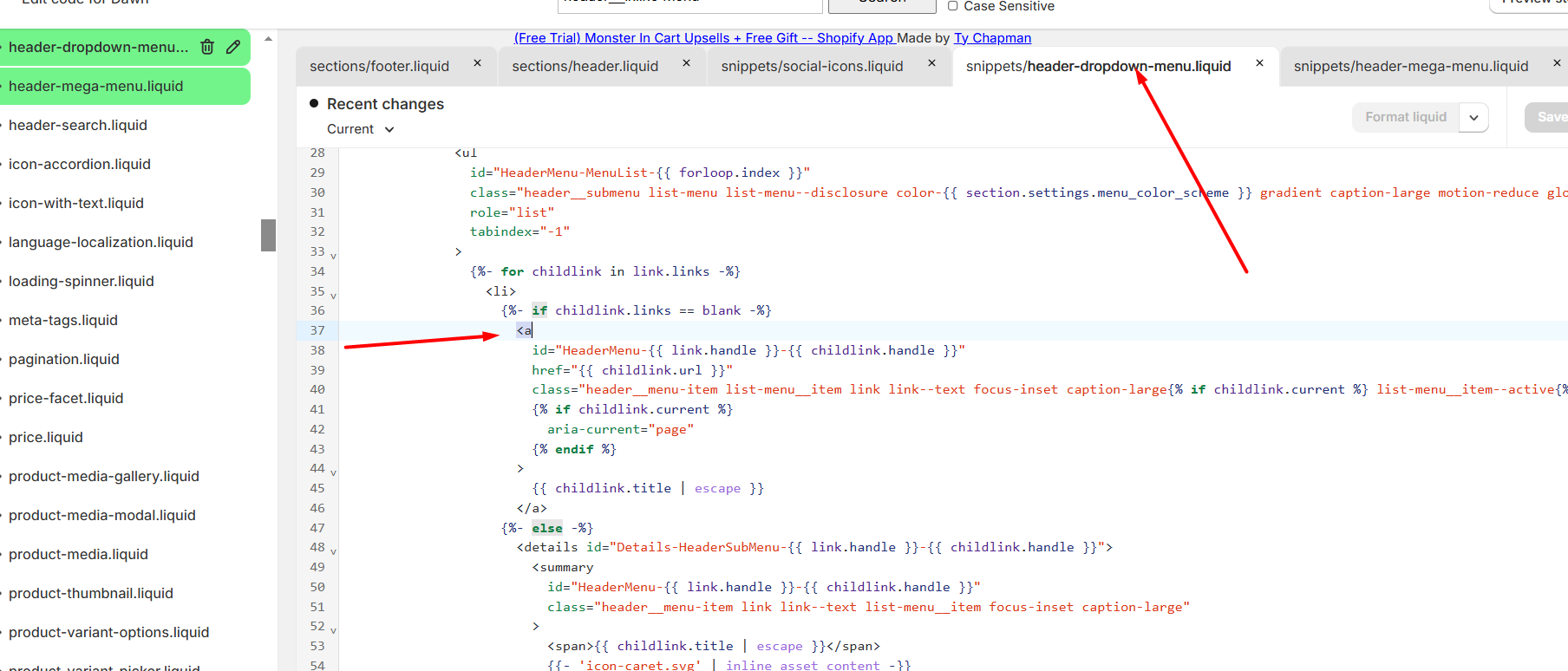Screen dimensions: 1568x671
Task: Click the search button next to the search field
Action: point(882,4)
